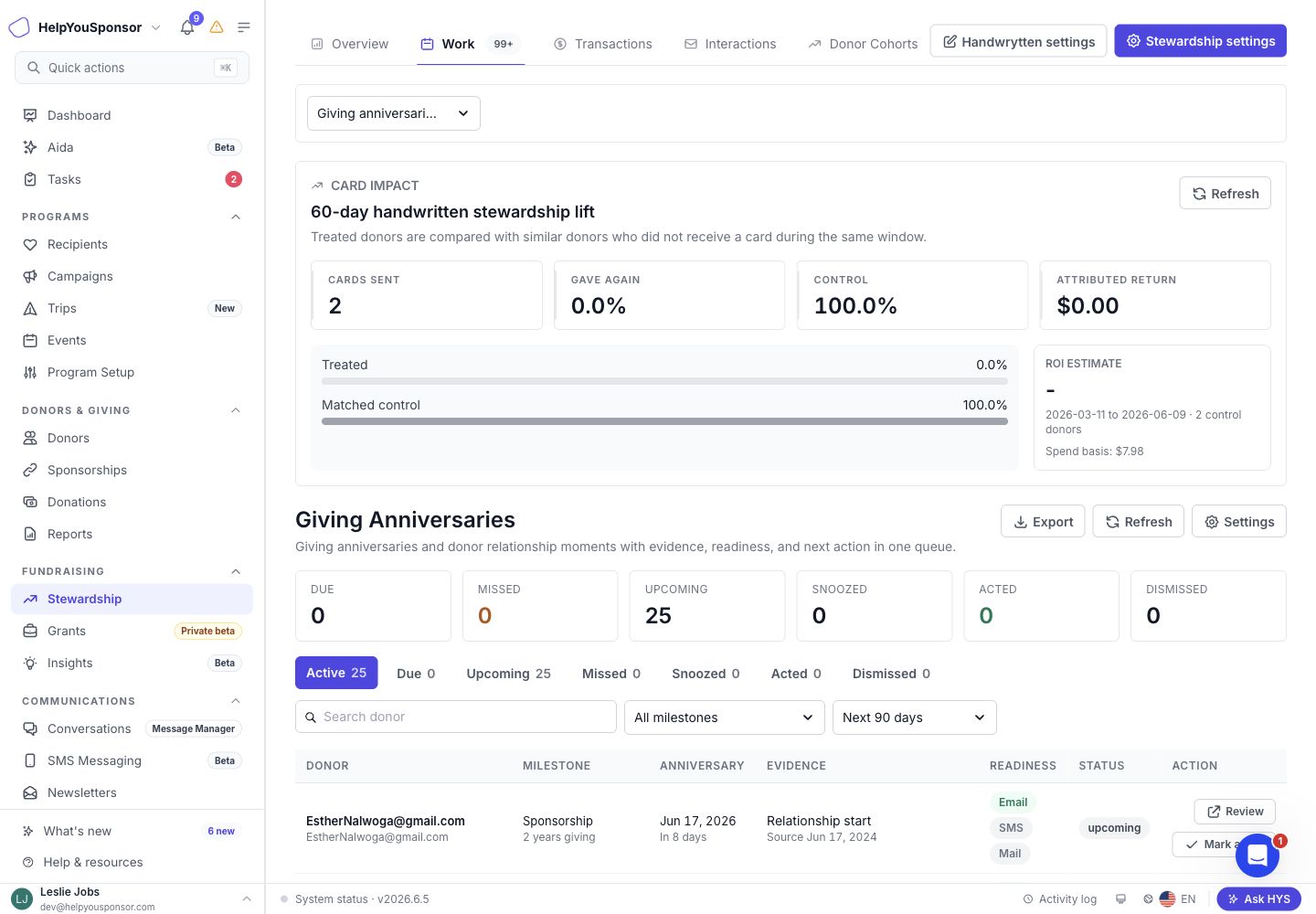Click Review for EstherNalwoga row
This screenshot has height=914, width=1316.
coord(1235,812)
